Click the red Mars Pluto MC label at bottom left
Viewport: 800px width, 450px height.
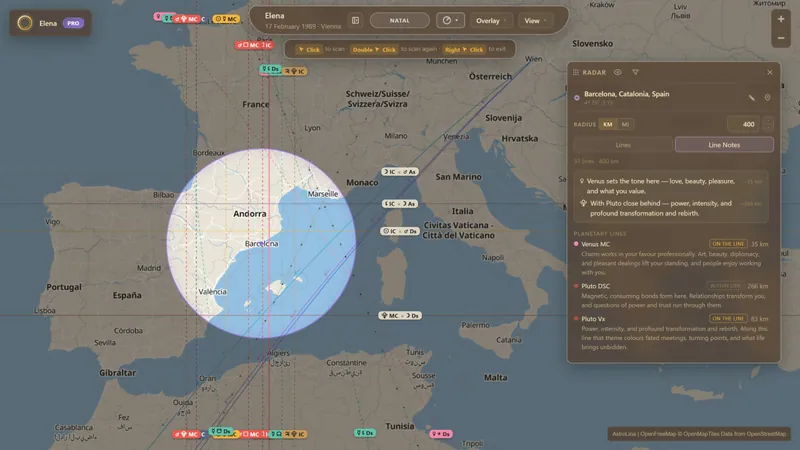(186, 434)
